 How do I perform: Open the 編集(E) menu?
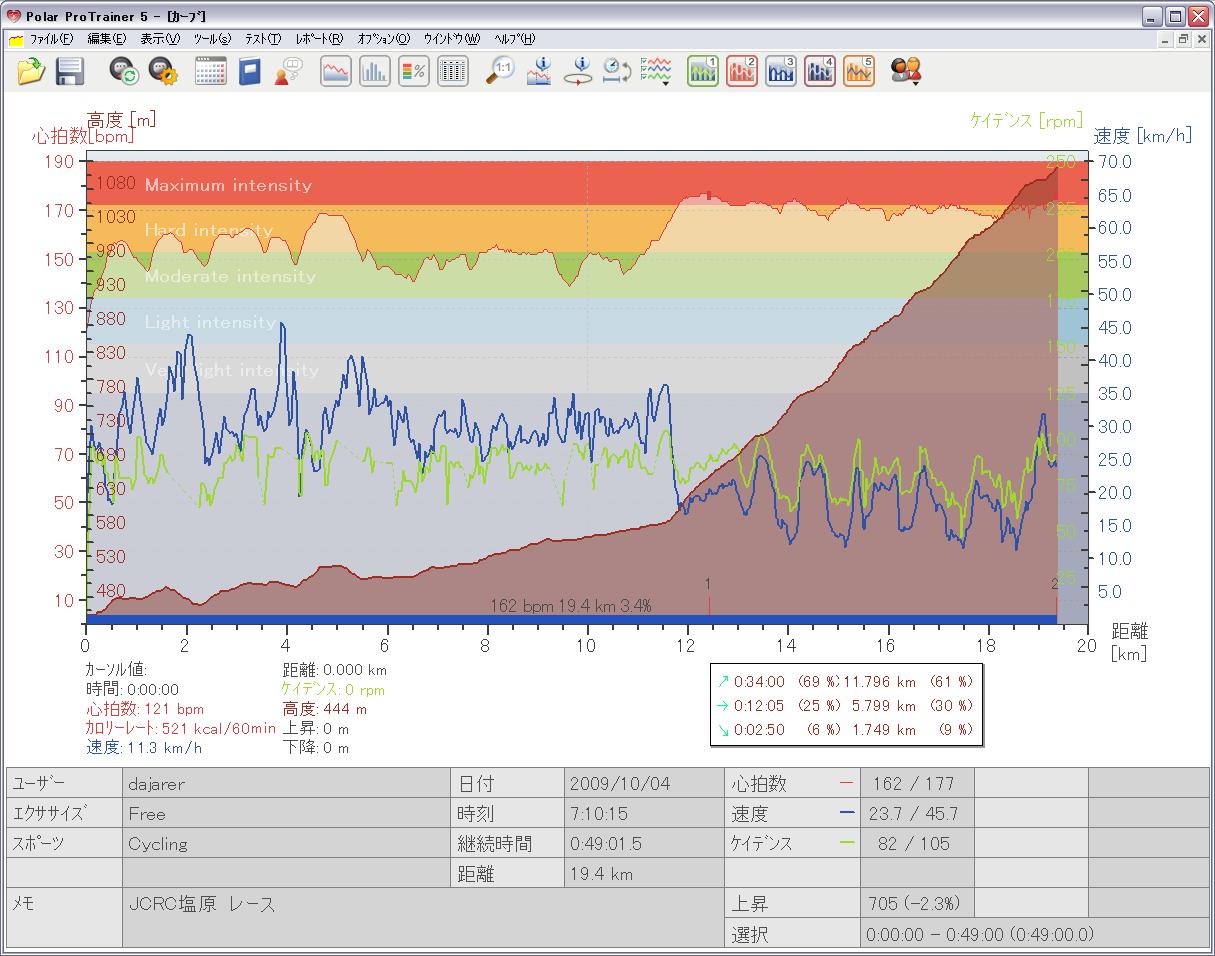[x=107, y=39]
